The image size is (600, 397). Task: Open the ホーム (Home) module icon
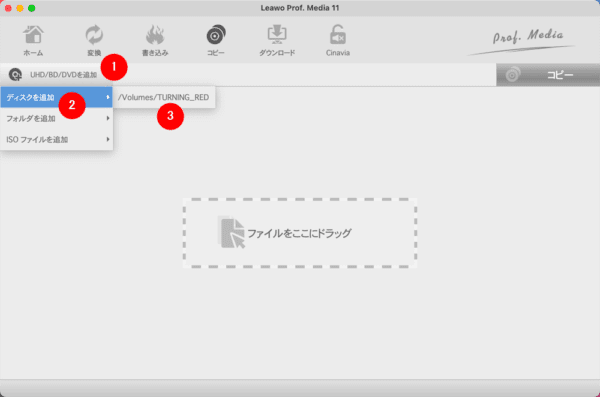tap(33, 40)
